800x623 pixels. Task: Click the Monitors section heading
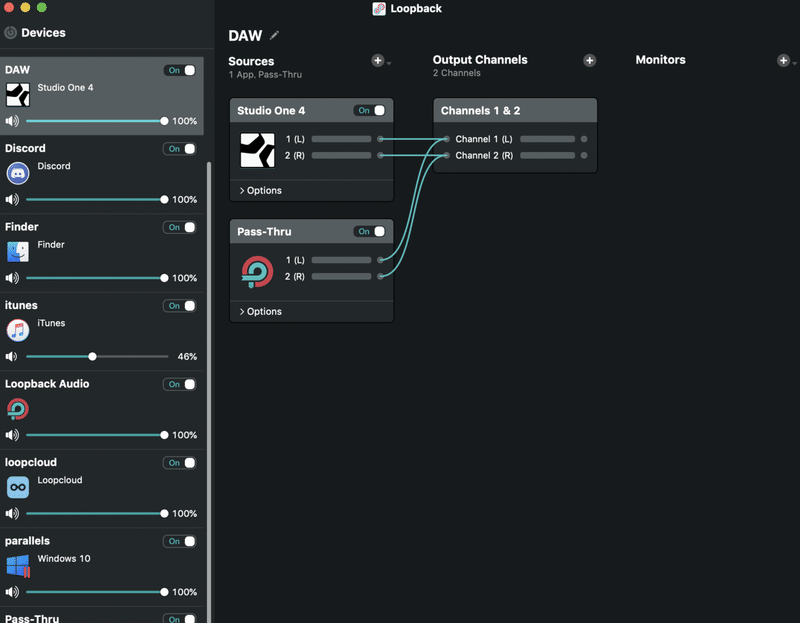[x=660, y=60]
